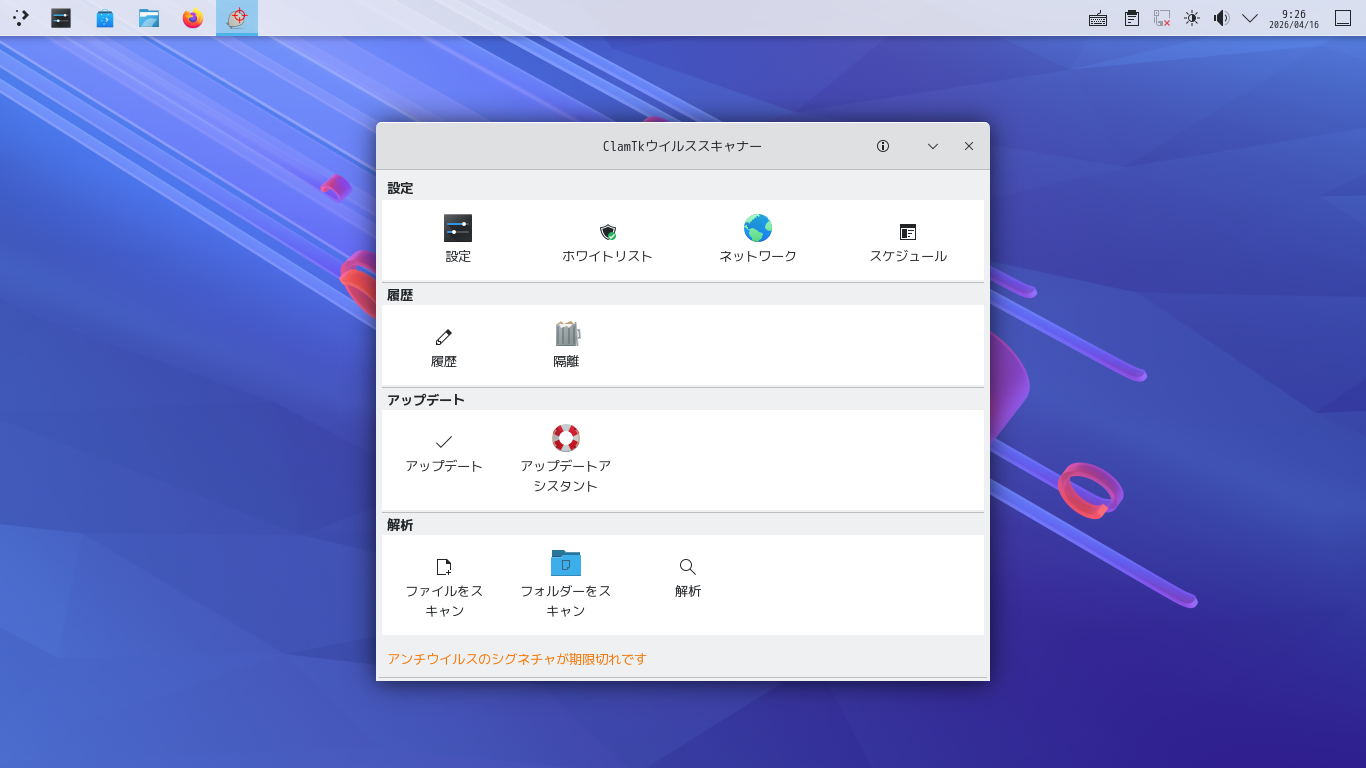Screen dimensions: 1366x768
Task: Select the ClamTk task button in the panel
Action: [x=237, y=18]
